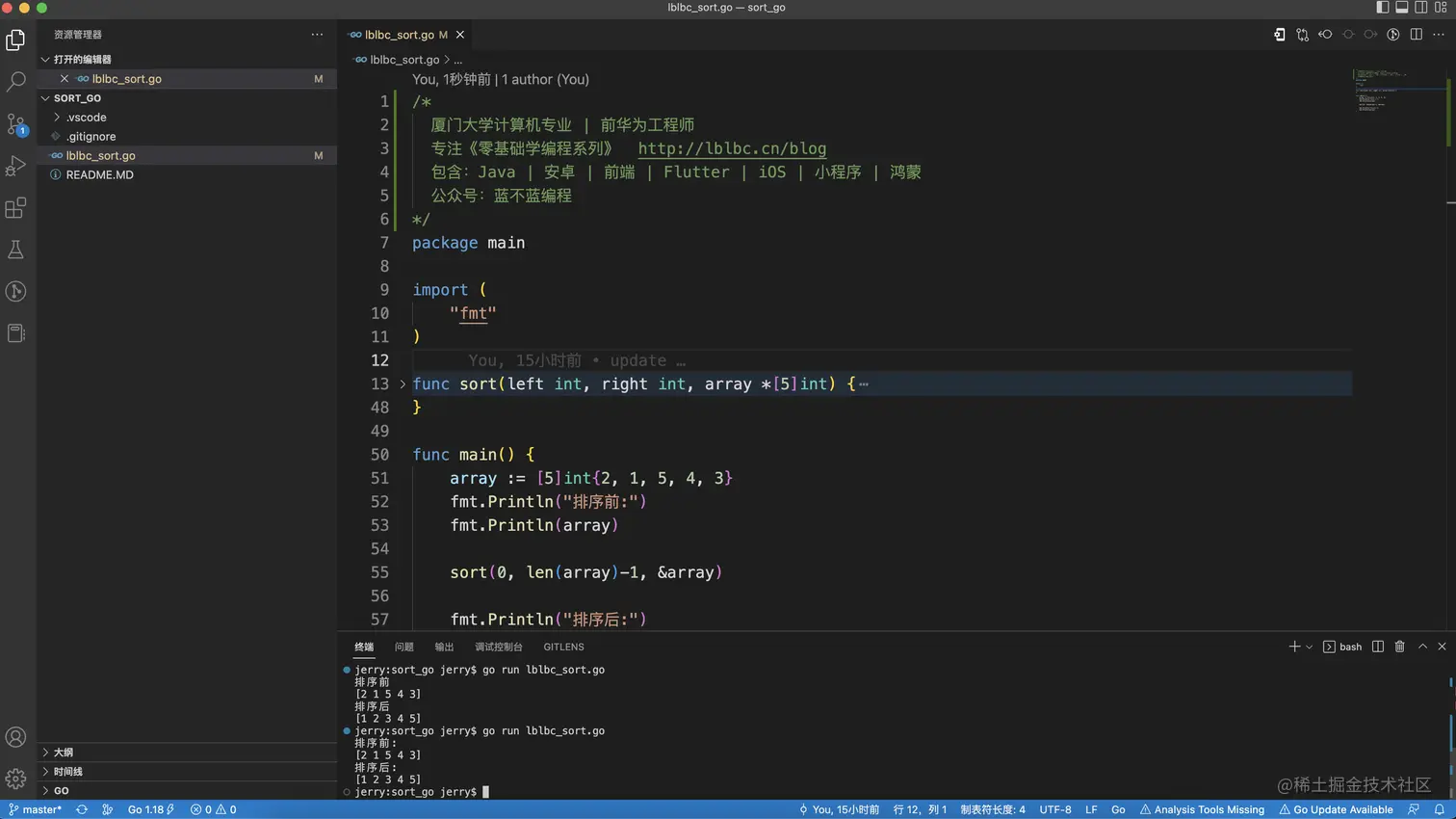Click the master* branch status item
Viewport: 1456px width, 819px height.
point(35,809)
